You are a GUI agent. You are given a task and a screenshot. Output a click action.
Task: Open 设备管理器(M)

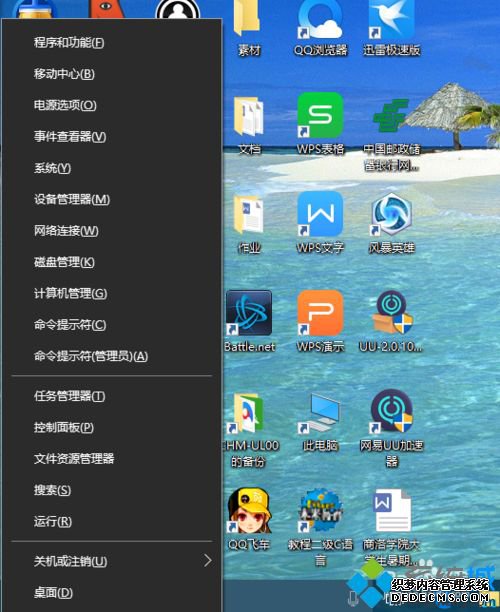[112, 199]
